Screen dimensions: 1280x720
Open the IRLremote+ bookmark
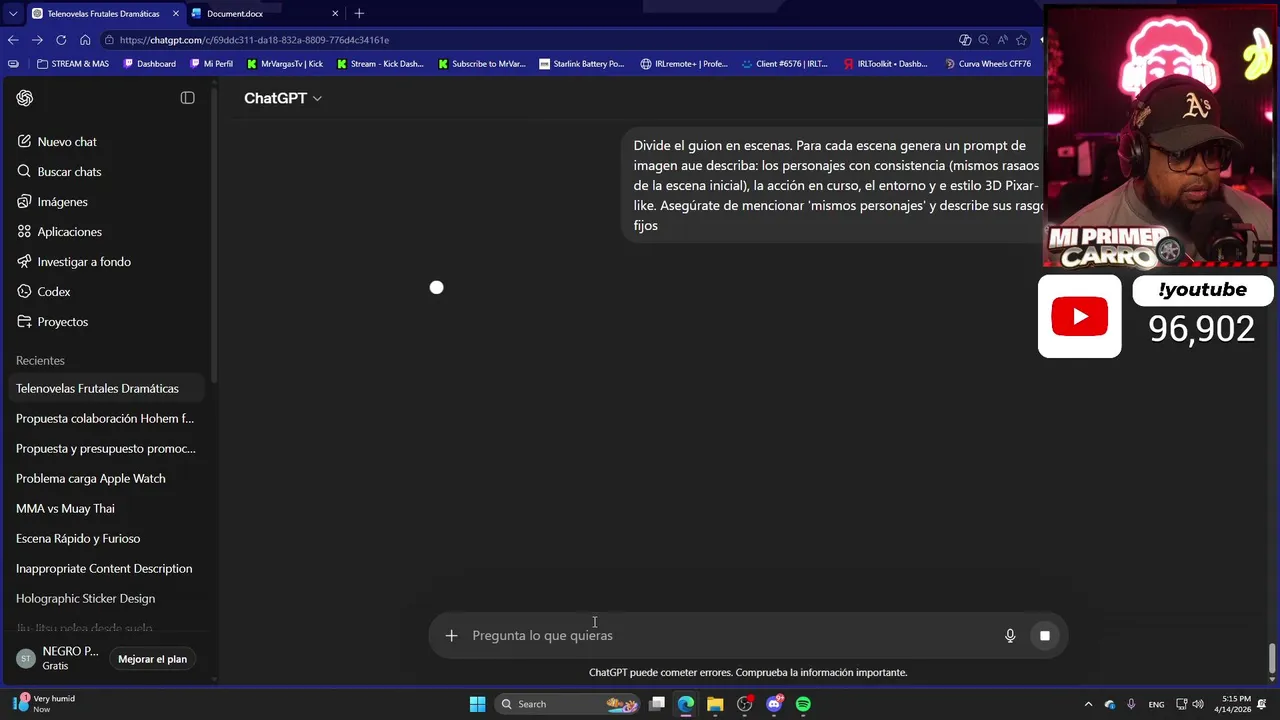coord(684,64)
